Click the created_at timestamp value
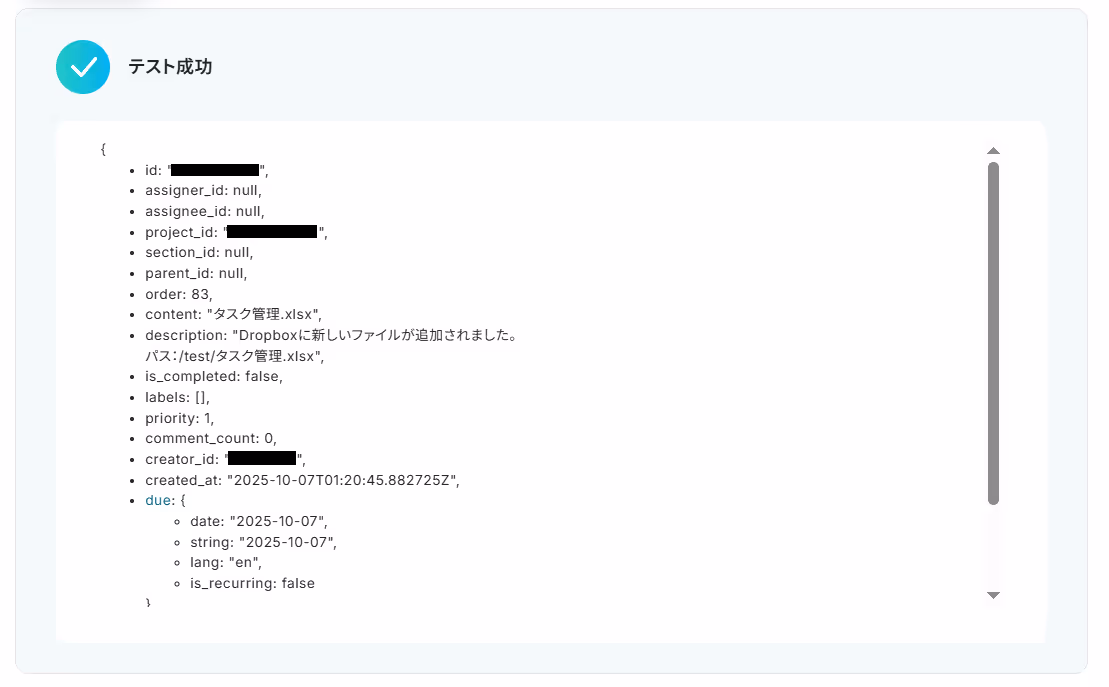Viewport: 1109px width, 687px height. pyautogui.click(x=343, y=480)
